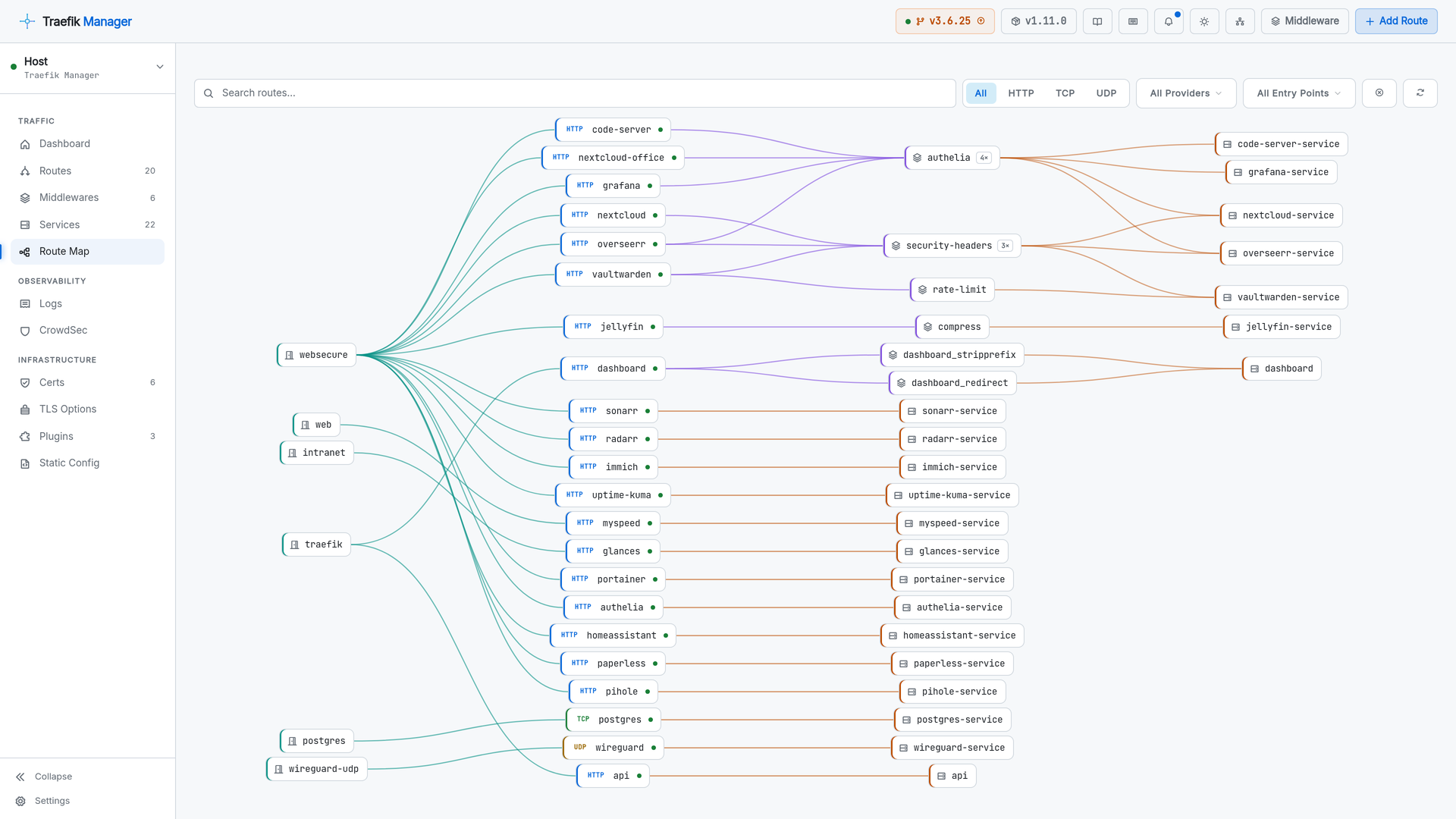This screenshot has width=1456, height=819.
Task: Click the Plugins puzzle icon
Action: [x=25, y=437]
